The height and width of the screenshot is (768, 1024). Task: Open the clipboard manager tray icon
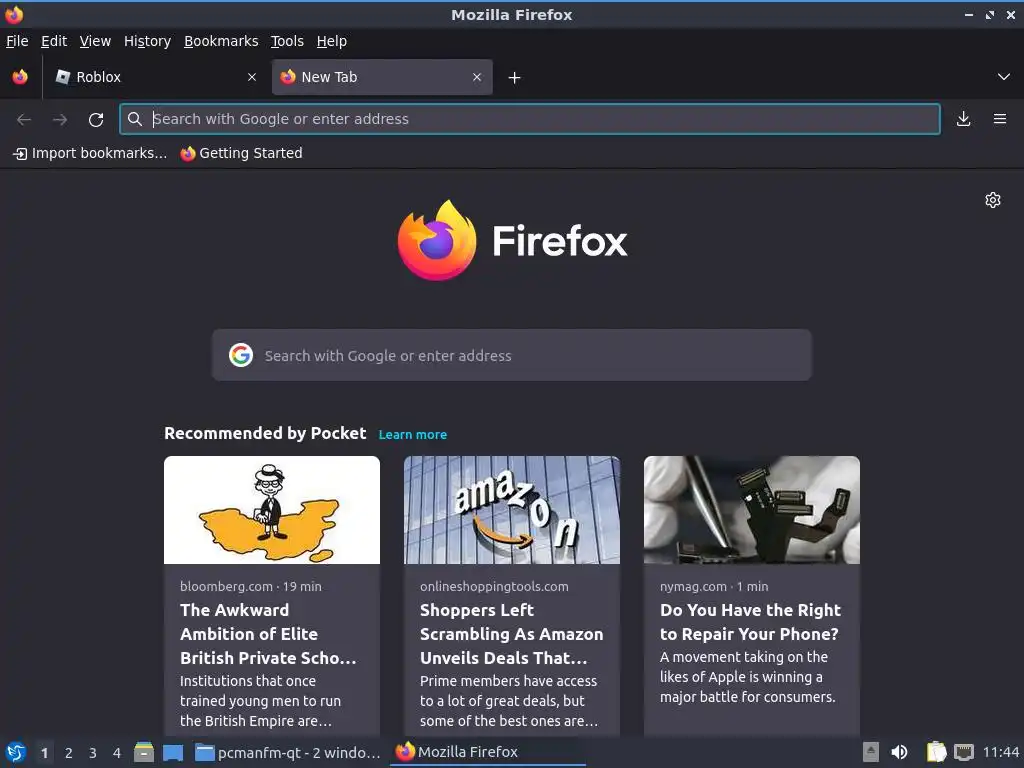tap(936, 752)
